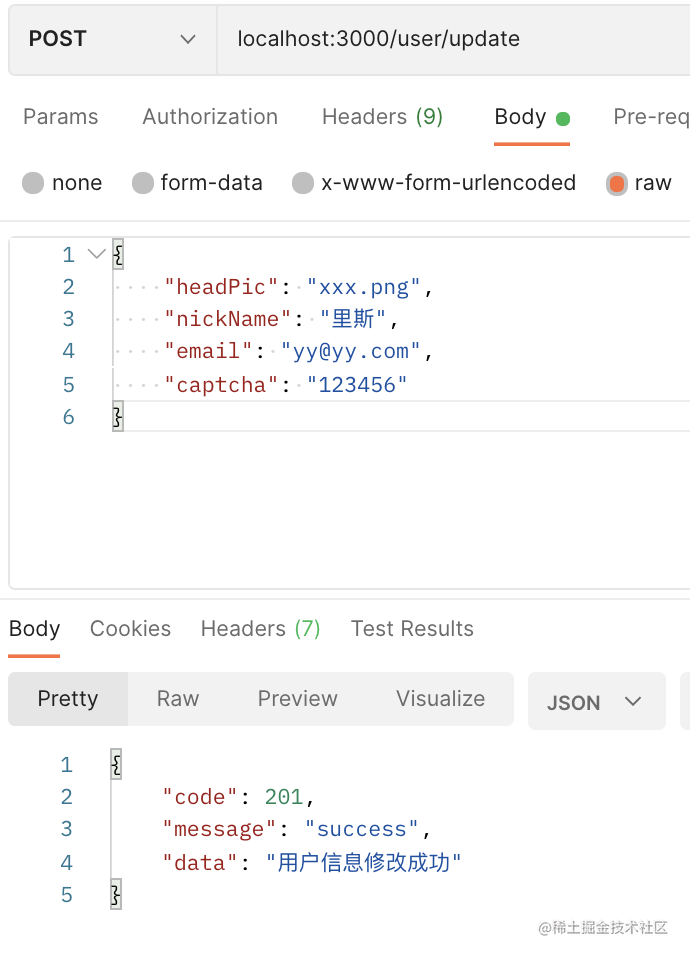690x958 pixels.
Task: Open the Test Results tab
Action: point(412,629)
